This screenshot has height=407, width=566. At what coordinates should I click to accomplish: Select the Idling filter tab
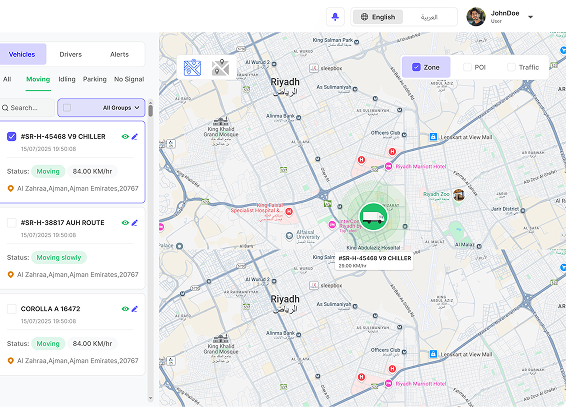67,79
